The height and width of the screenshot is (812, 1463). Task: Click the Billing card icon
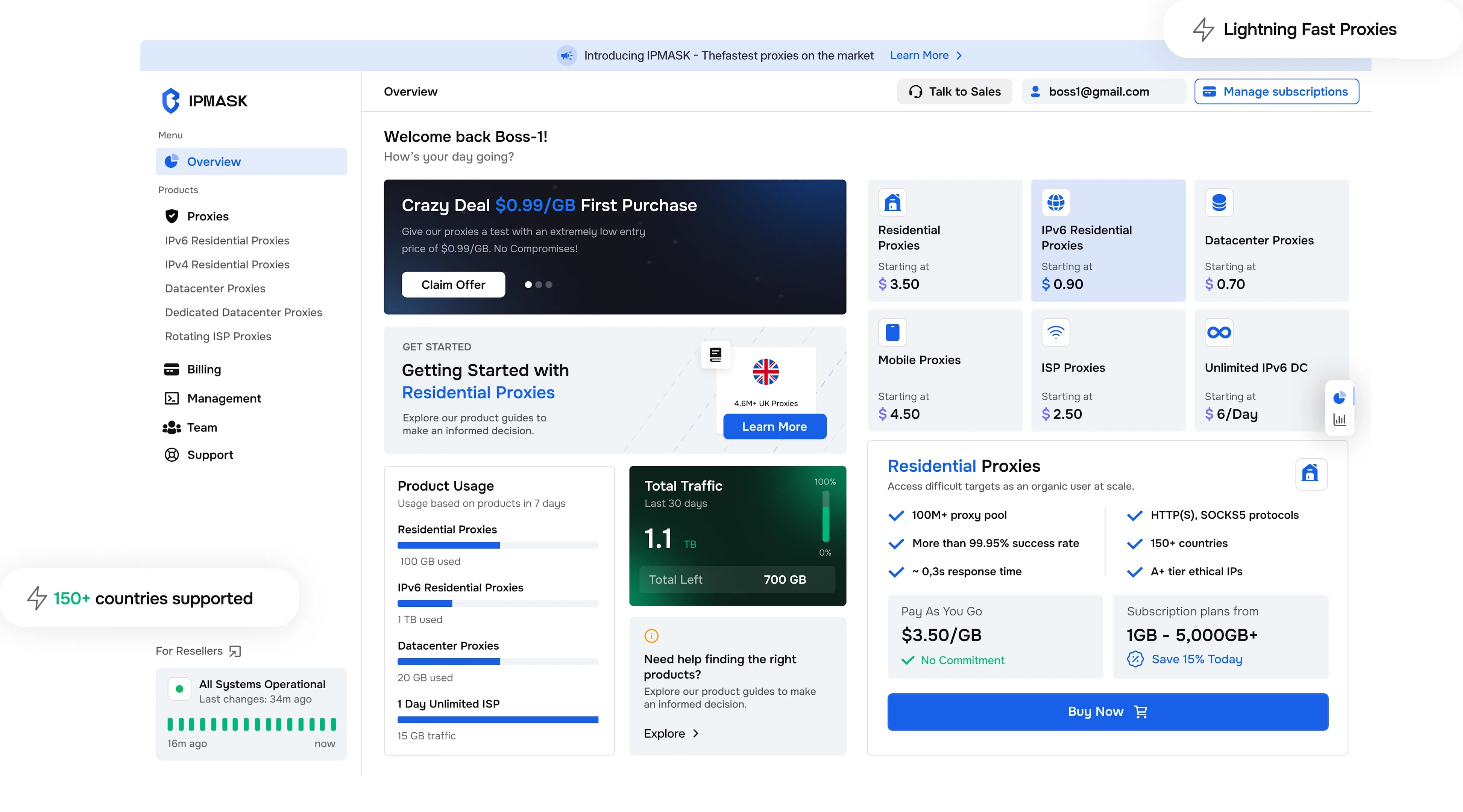[x=171, y=369]
